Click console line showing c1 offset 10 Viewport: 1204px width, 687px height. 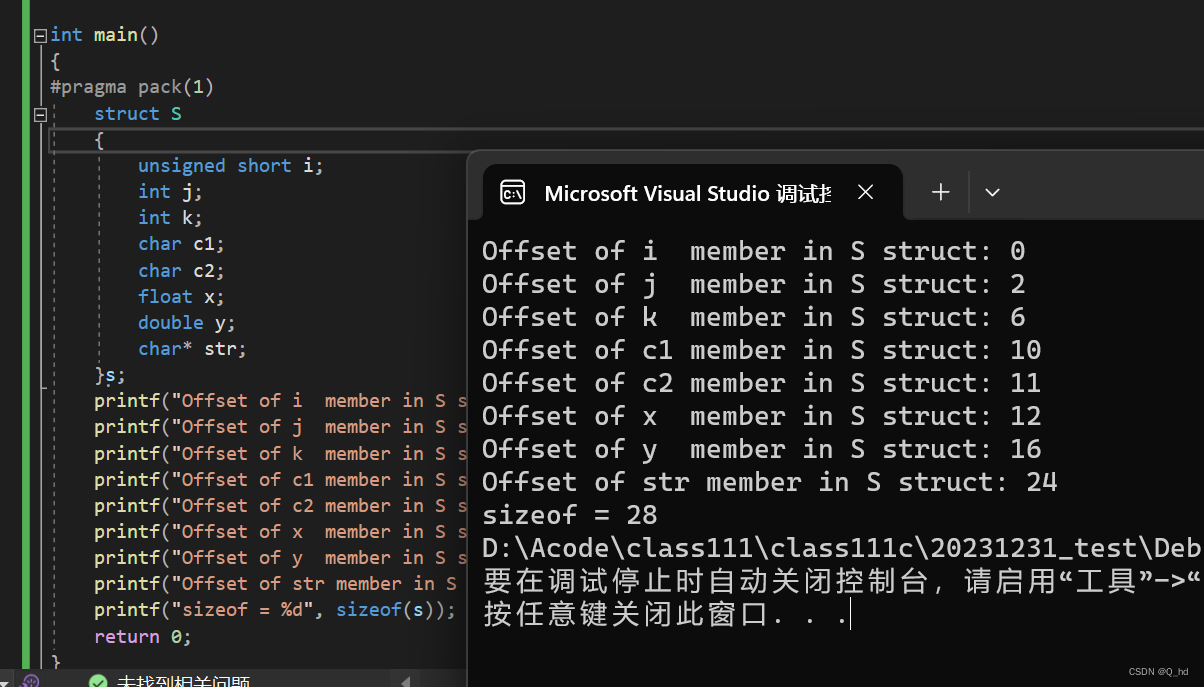(x=761, y=350)
